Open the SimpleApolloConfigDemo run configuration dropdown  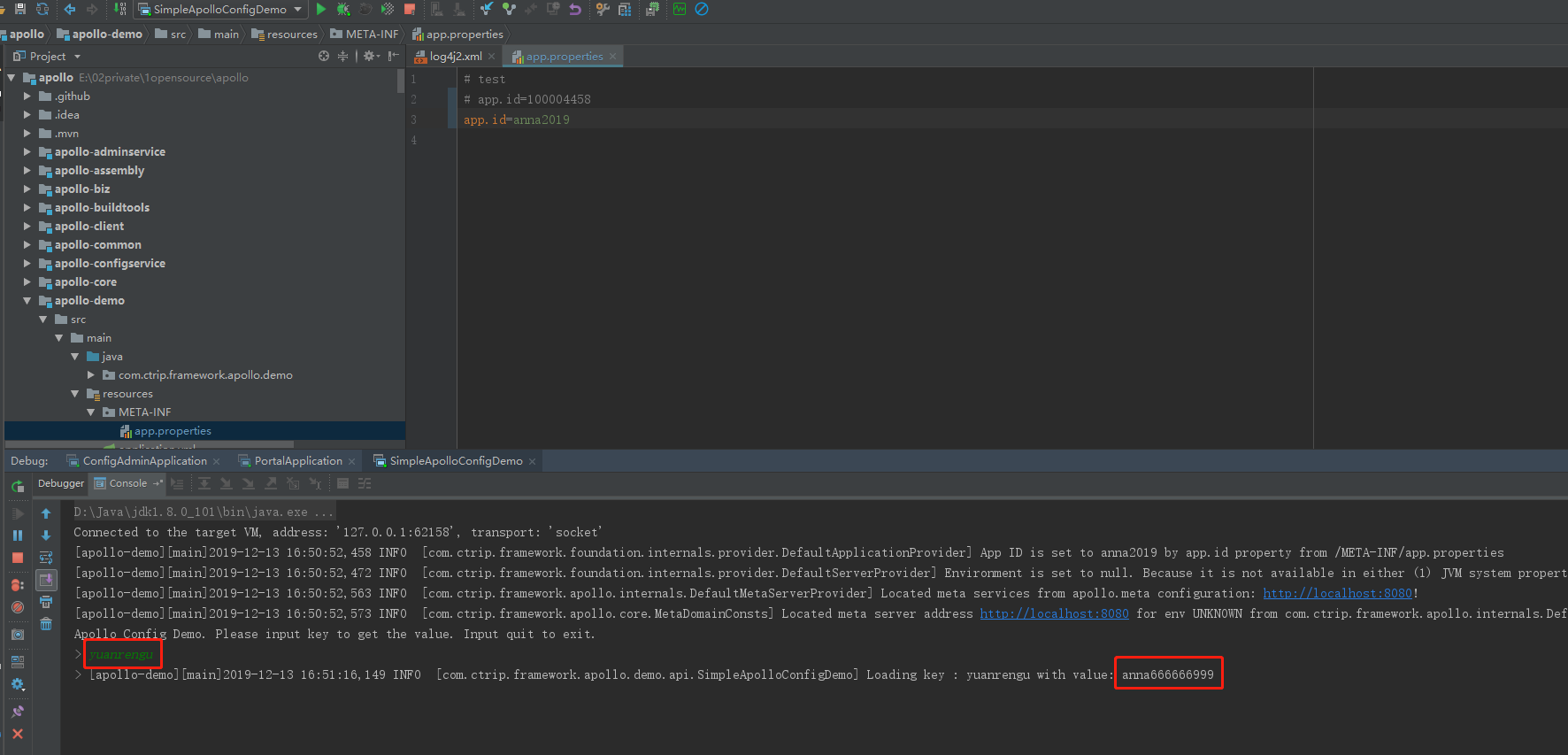(x=220, y=9)
